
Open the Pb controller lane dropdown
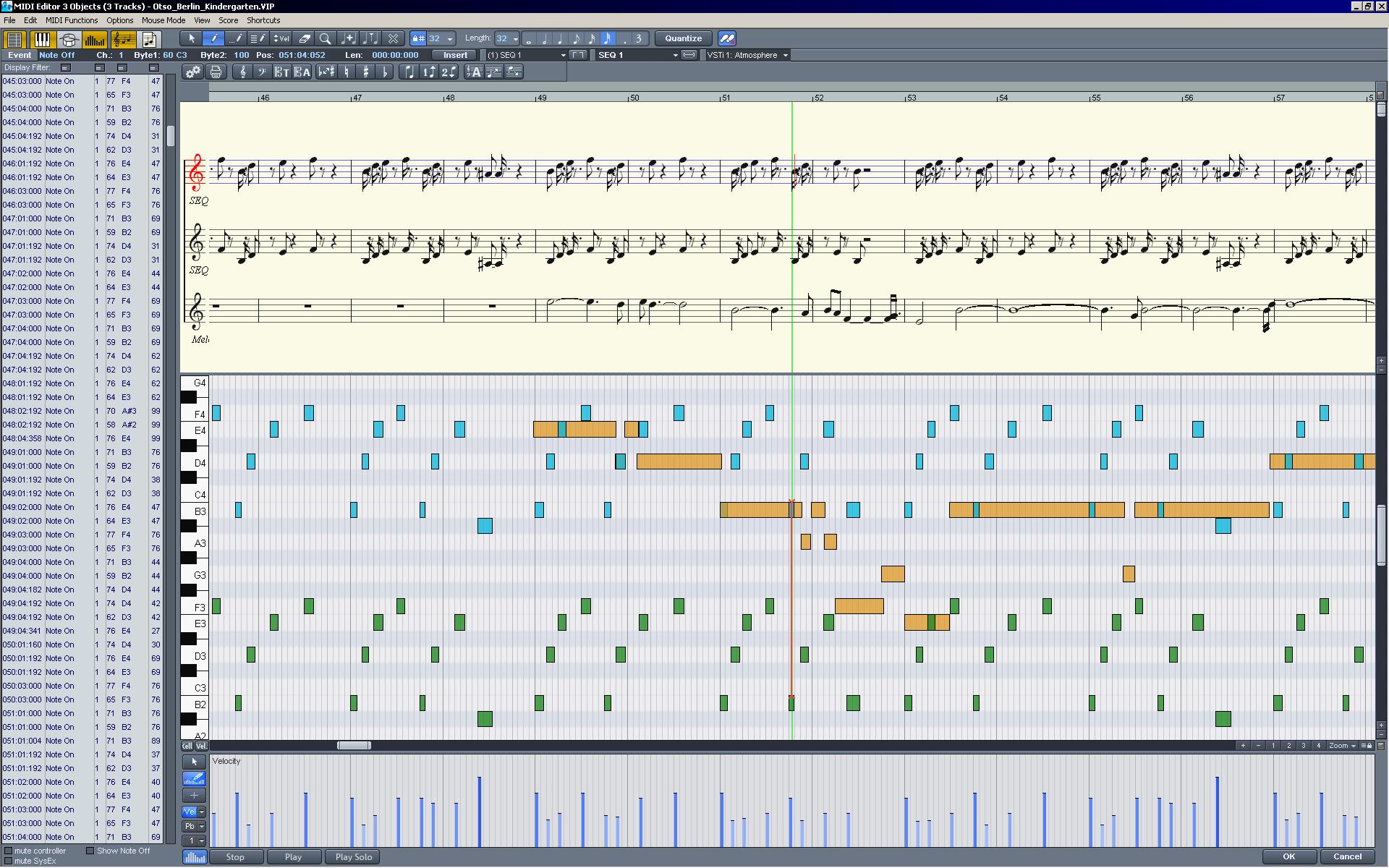[x=201, y=827]
